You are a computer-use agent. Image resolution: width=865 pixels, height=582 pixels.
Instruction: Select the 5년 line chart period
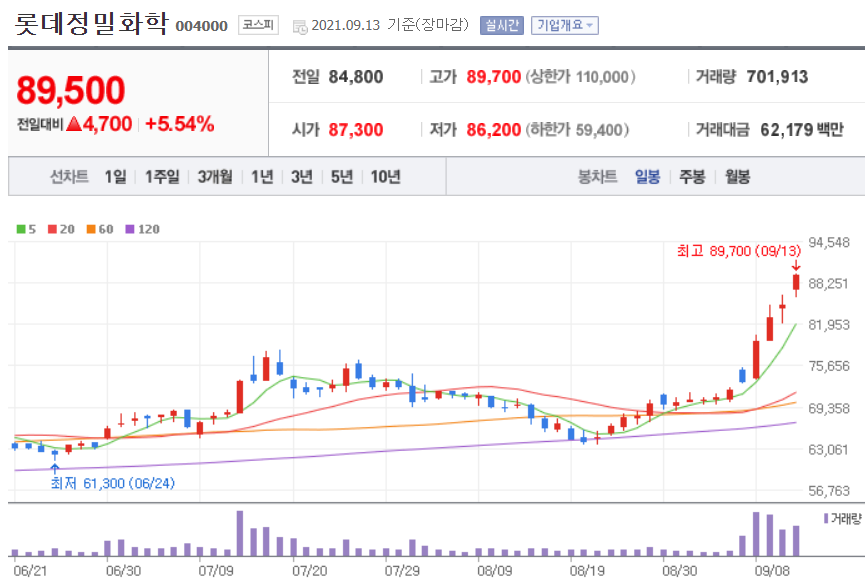(341, 177)
